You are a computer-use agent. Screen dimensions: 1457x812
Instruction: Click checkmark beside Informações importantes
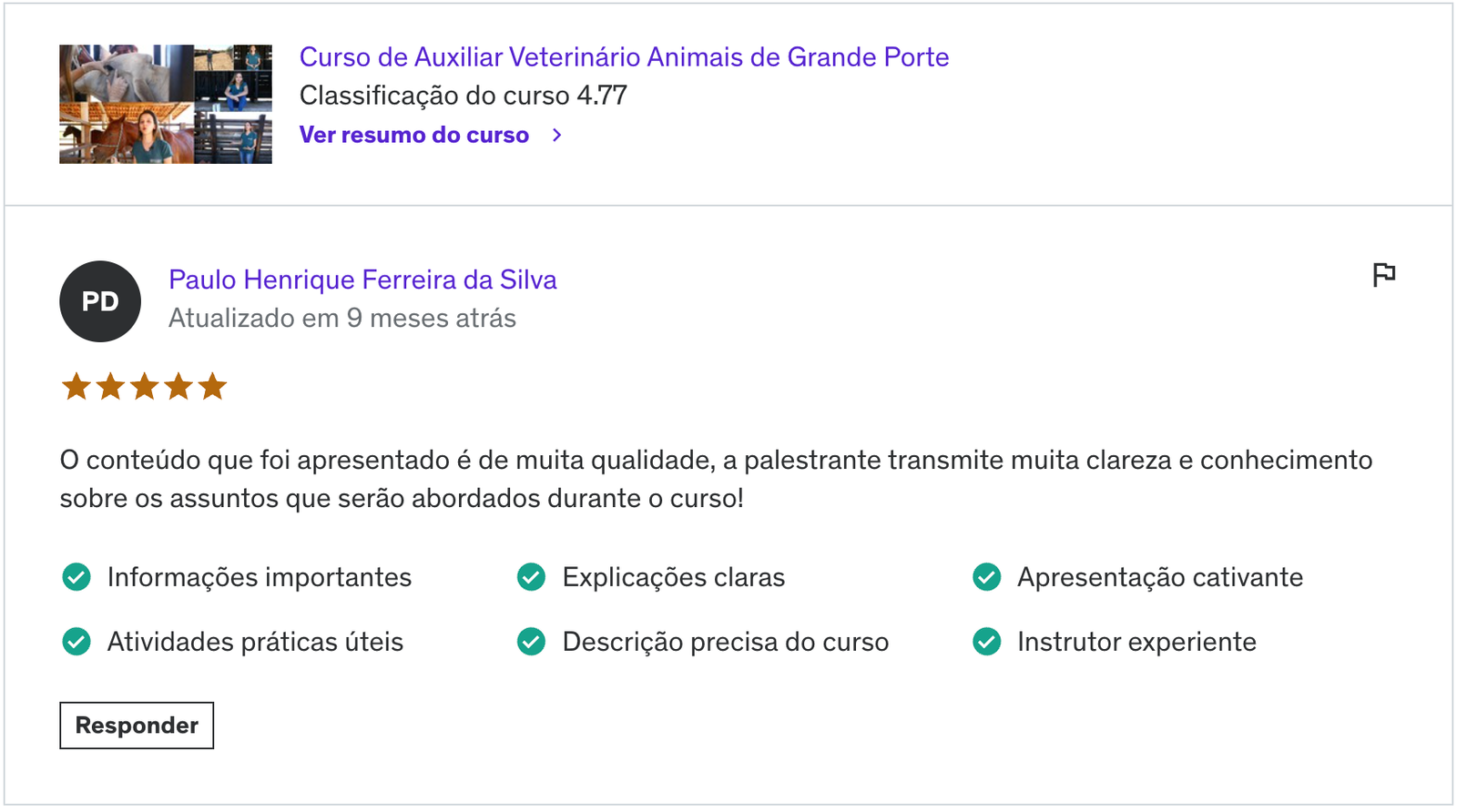[76, 577]
